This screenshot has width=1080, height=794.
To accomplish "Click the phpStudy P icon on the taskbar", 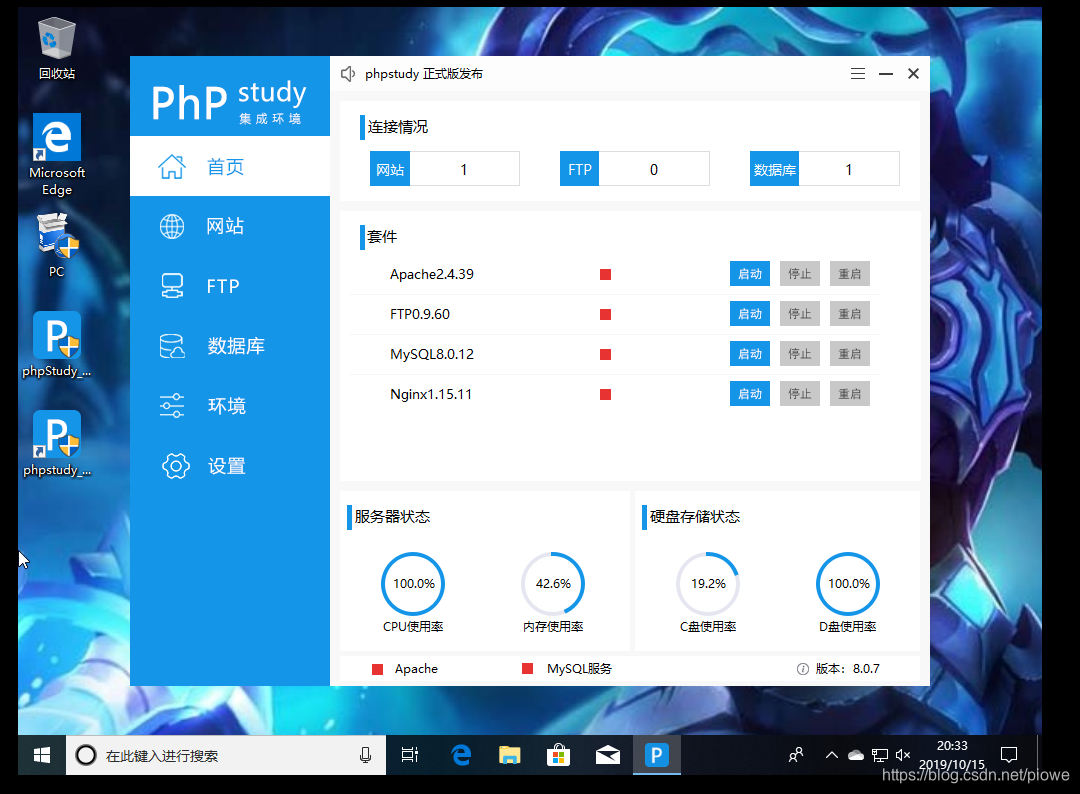I will click(x=657, y=755).
